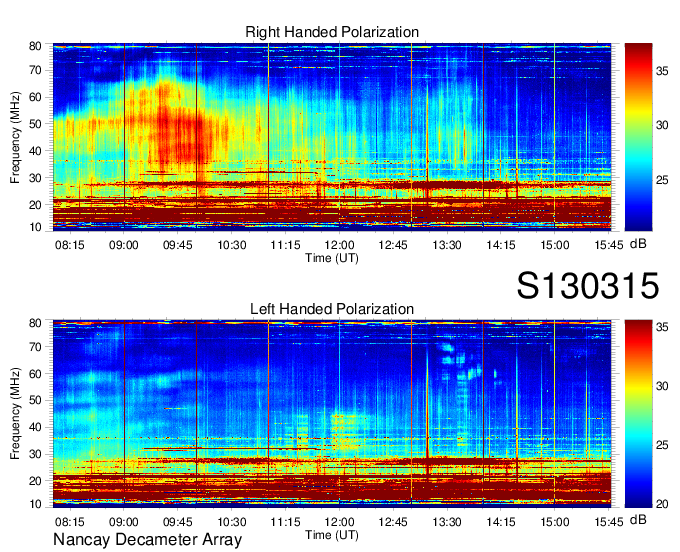Click the 10 MHz tick of the upper plot
The height and width of the screenshot is (552, 680).
tap(35, 227)
